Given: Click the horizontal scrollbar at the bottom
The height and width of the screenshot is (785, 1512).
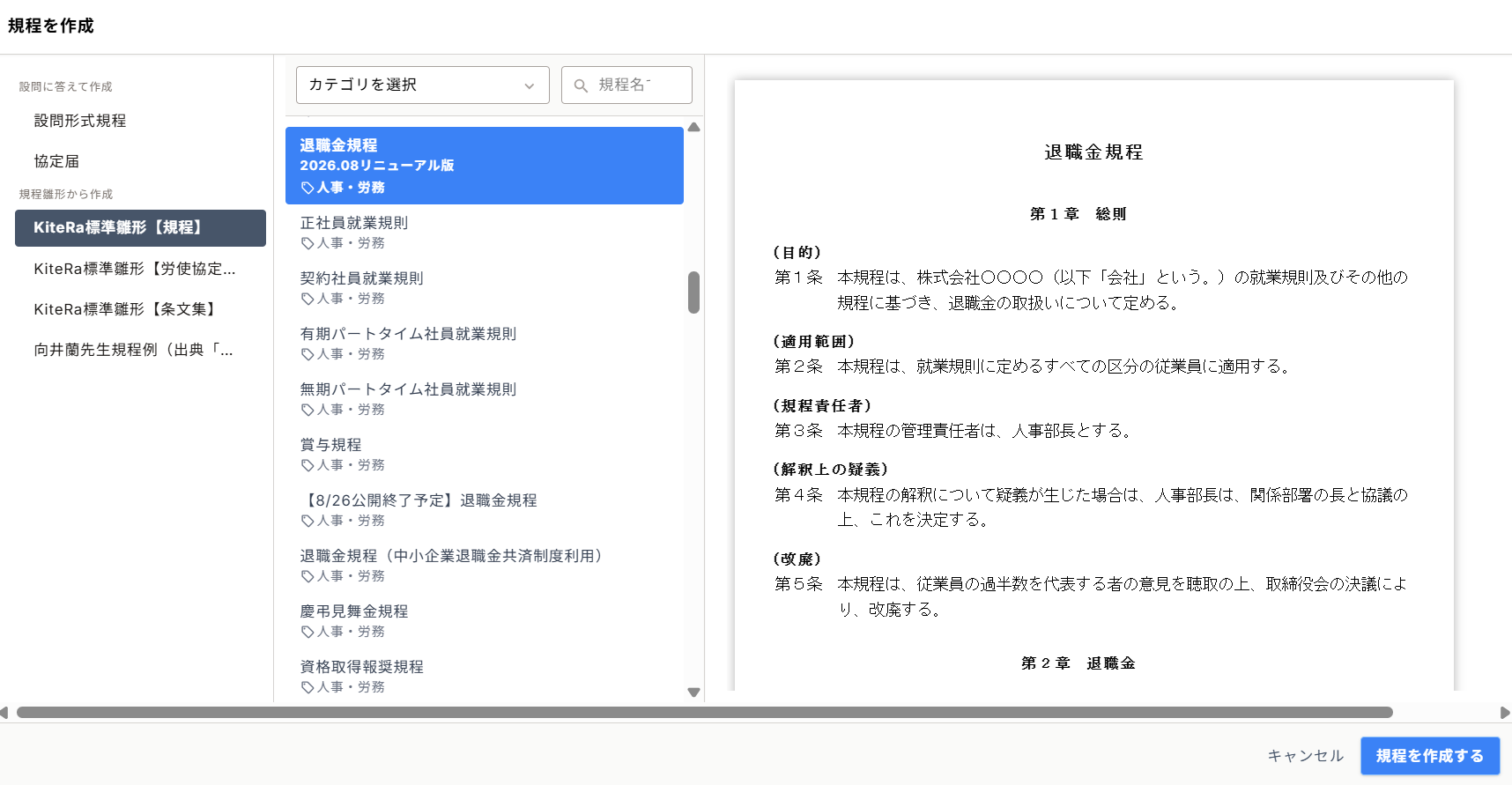Looking at the screenshot, I should 705,713.
